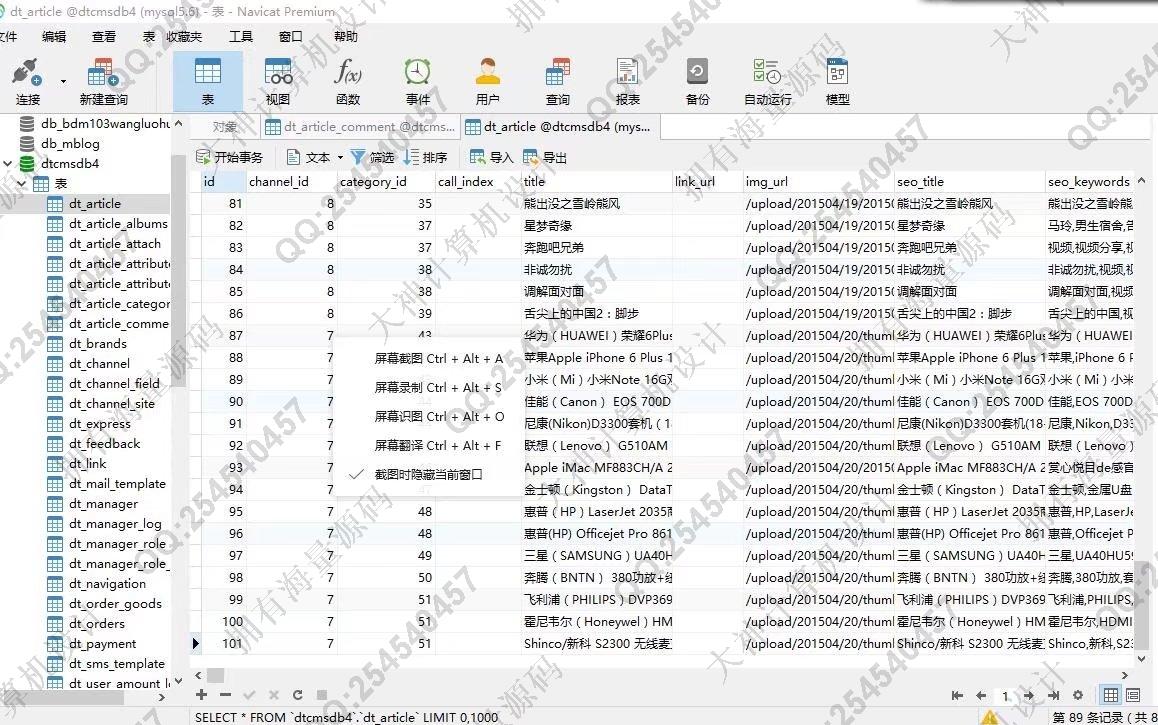Open the 报表 (Report) toolbar icon
Screen dimensions: 1158x725
pos(627,81)
